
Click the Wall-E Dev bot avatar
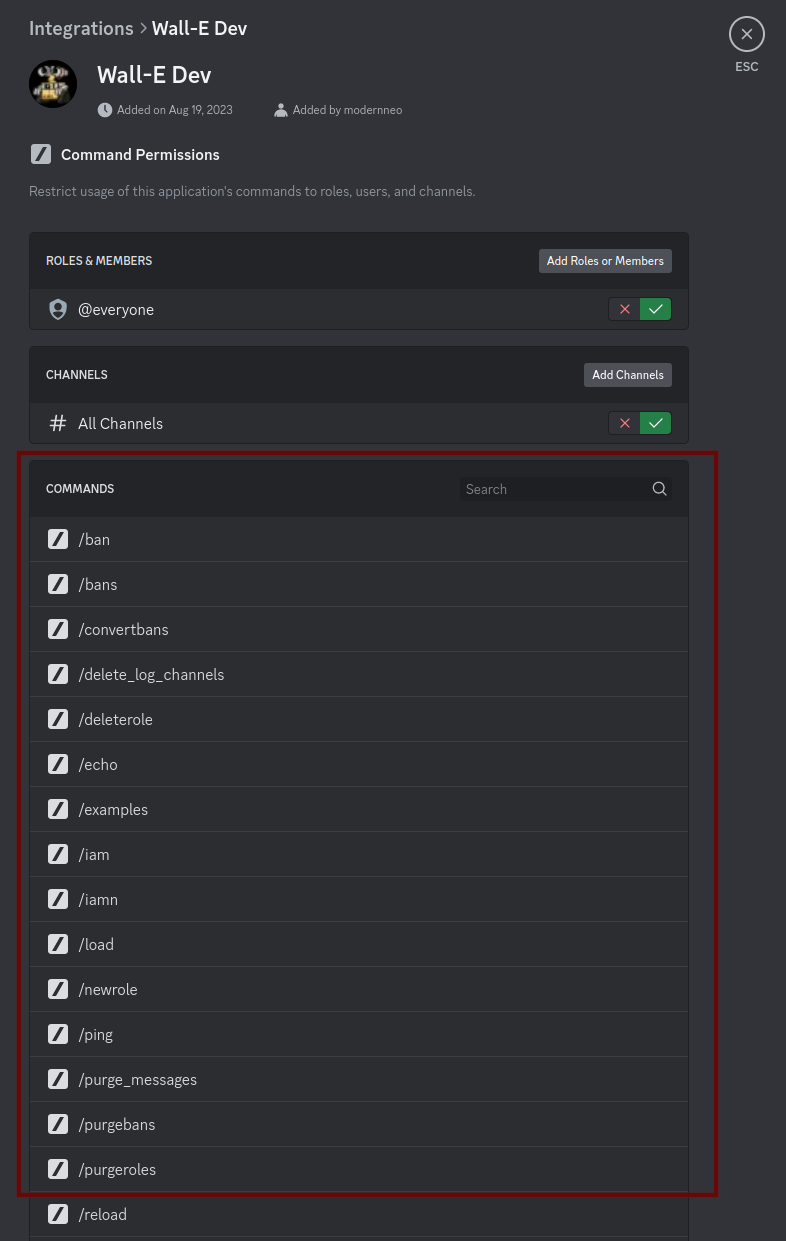pyautogui.click(x=53, y=84)
